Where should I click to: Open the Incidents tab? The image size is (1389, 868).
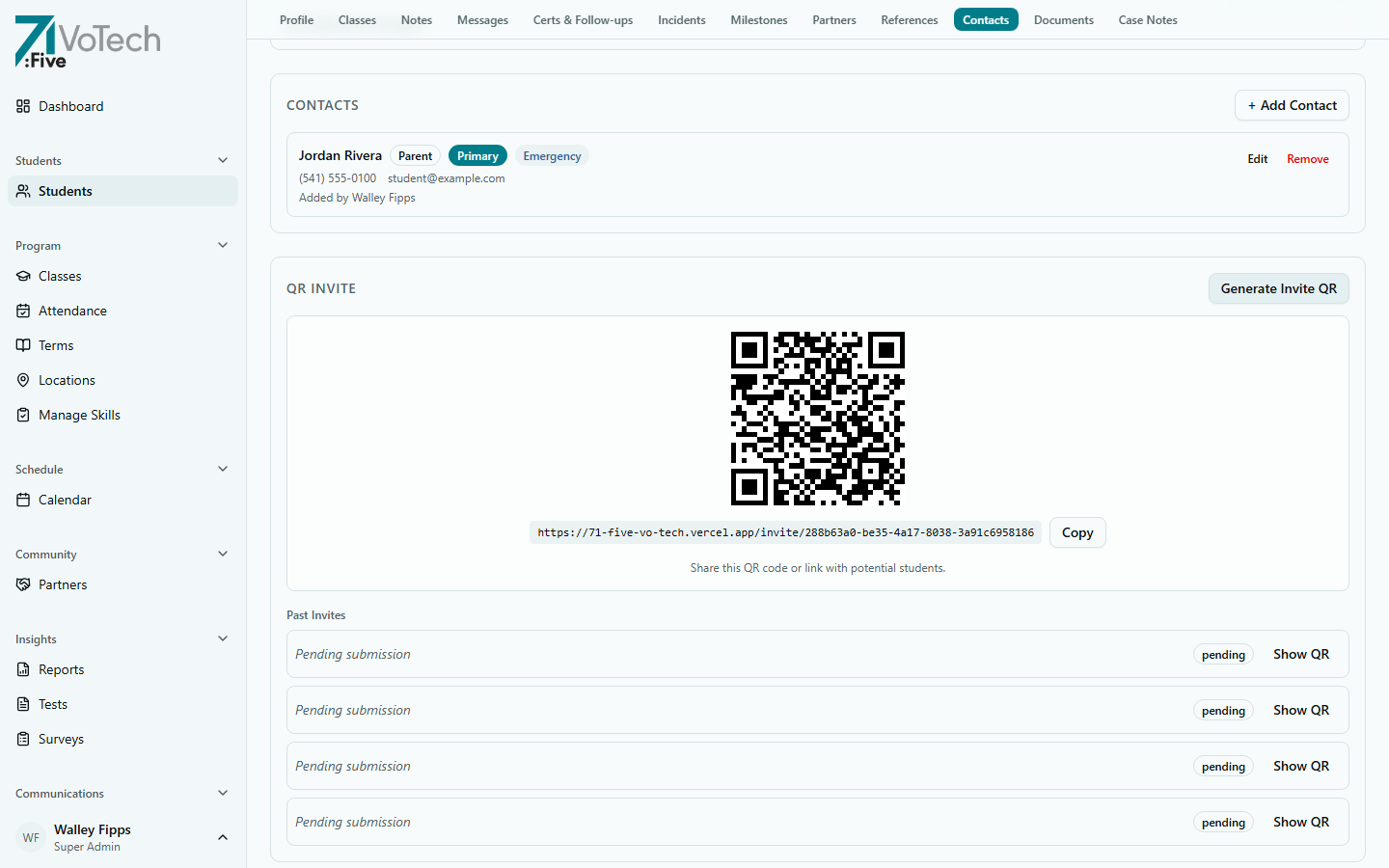(682, 19)
